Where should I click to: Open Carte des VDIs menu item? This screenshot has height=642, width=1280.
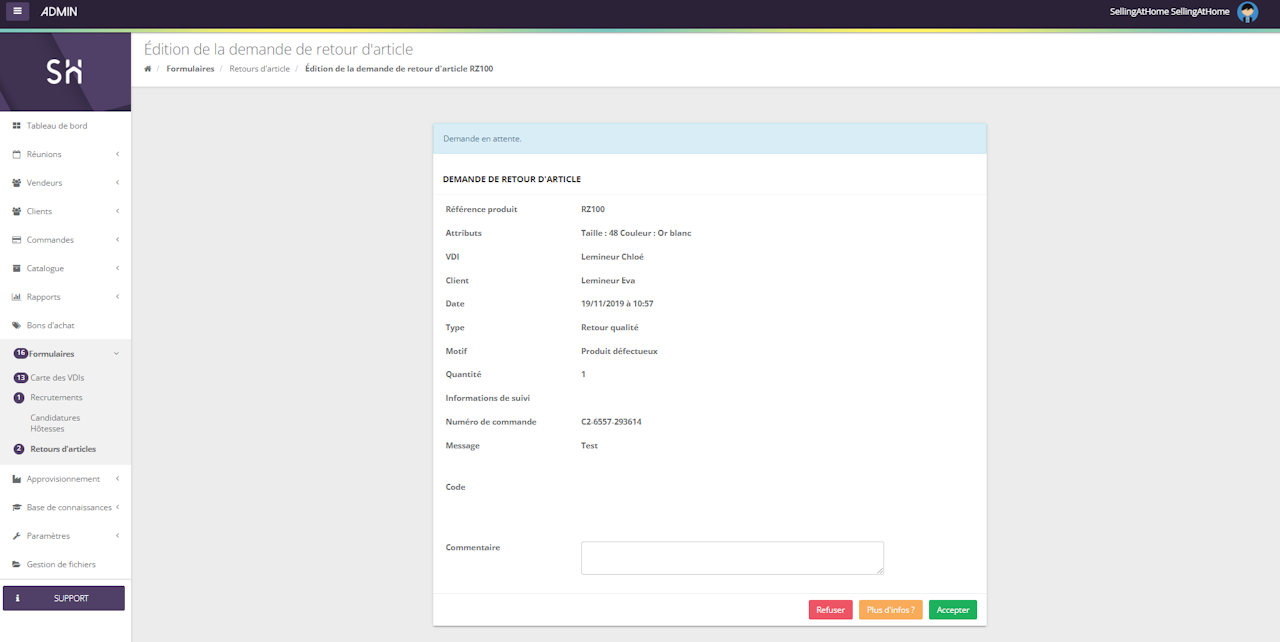[57, 378]
